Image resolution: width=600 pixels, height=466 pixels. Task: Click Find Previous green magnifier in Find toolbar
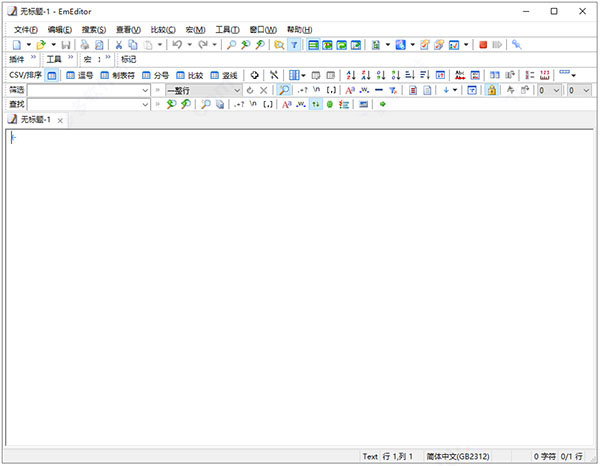186,104
